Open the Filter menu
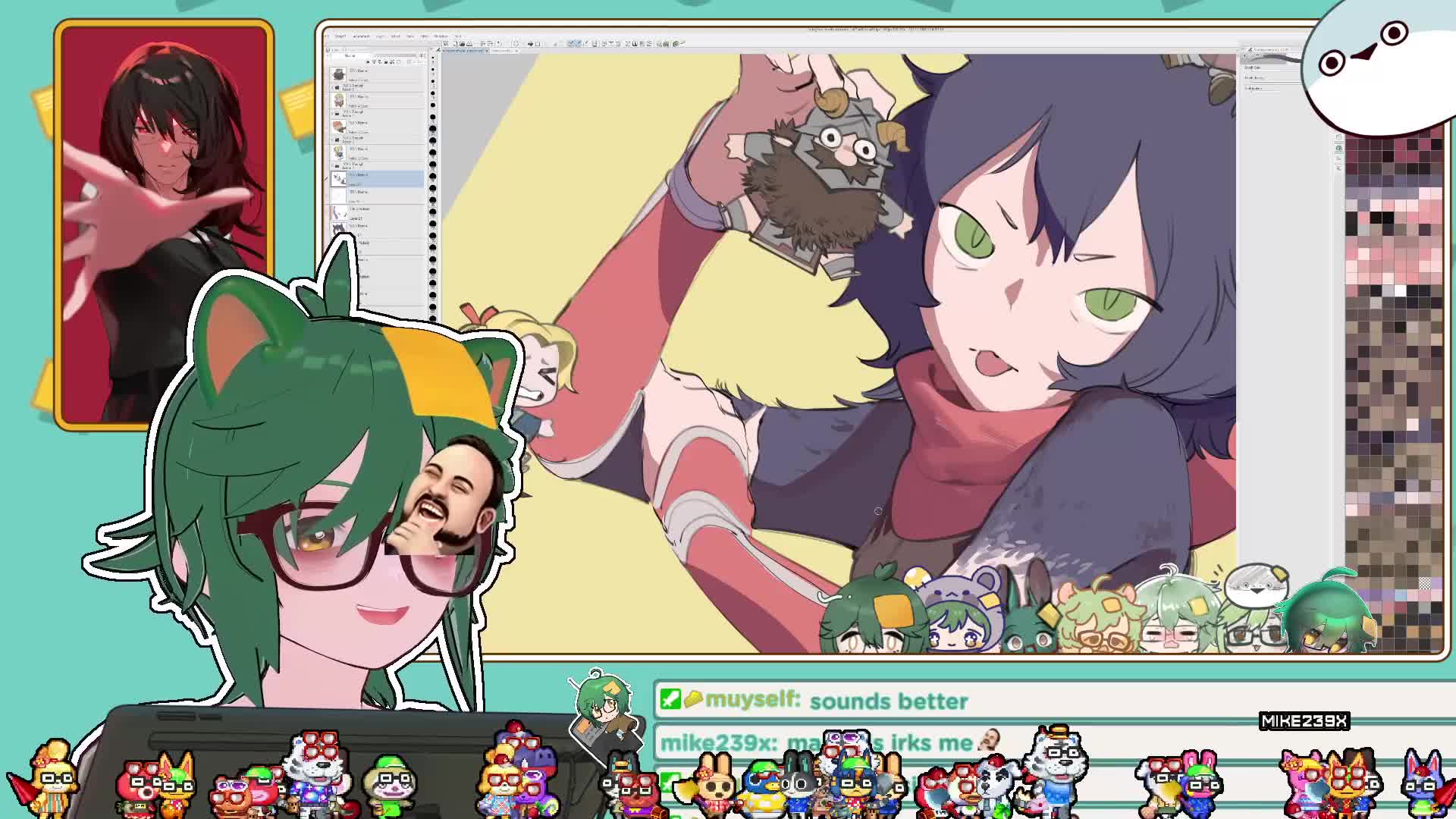This screenshot has width=1456, height=819. (424, 36)
